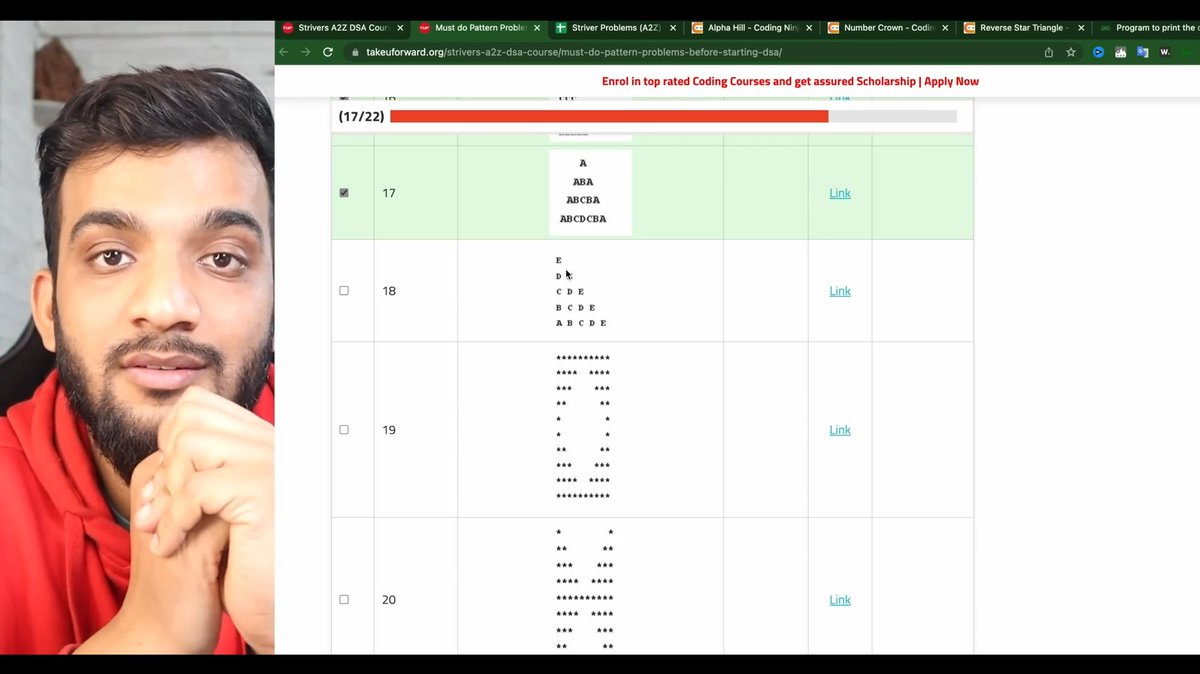This screenshot has width=1200, height=674.
Task: Check the checkbox for problem 18
Action: [344, 291]
